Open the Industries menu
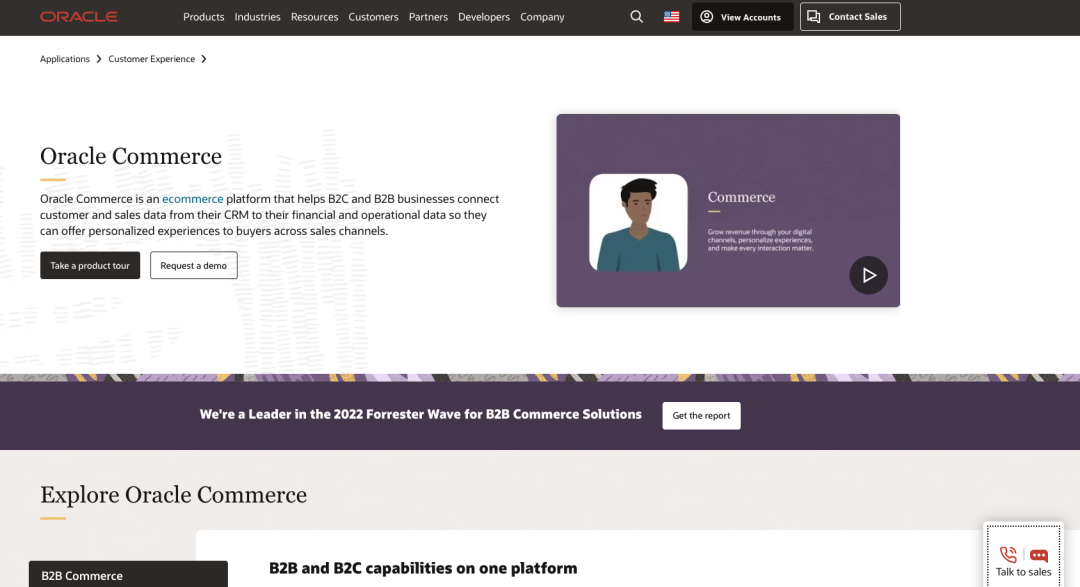This screenshot has height=587, width=1080. pyautogui.click(x=257, y=17)
